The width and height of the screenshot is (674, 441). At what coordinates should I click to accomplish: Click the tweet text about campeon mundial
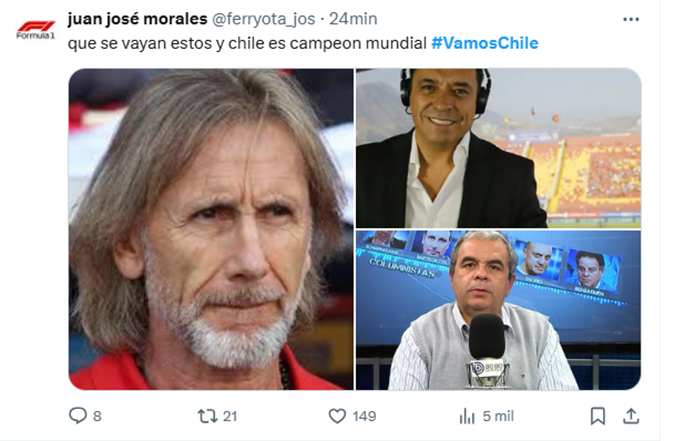(247, 43)
